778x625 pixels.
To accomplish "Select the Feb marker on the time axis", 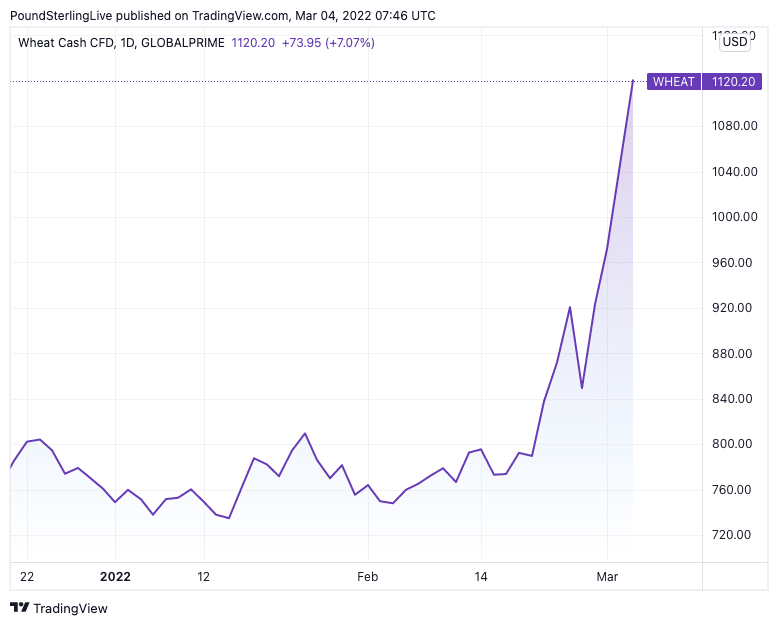I will [x=368, y=577].
